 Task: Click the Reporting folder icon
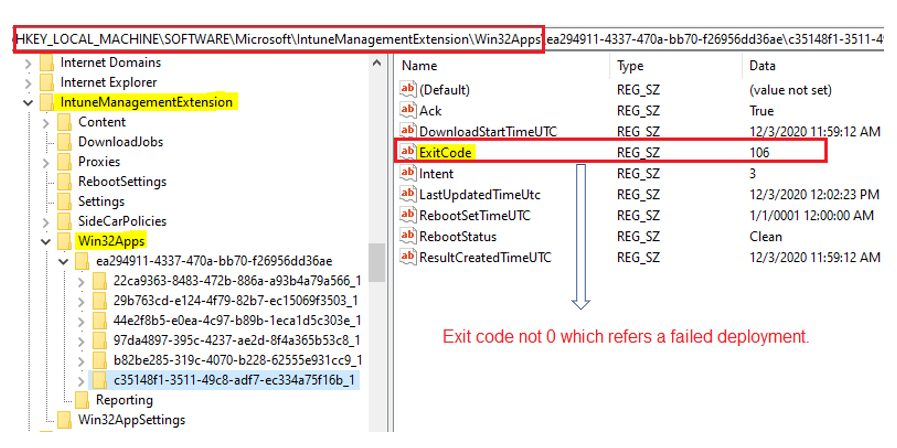(x=82, y=400)
